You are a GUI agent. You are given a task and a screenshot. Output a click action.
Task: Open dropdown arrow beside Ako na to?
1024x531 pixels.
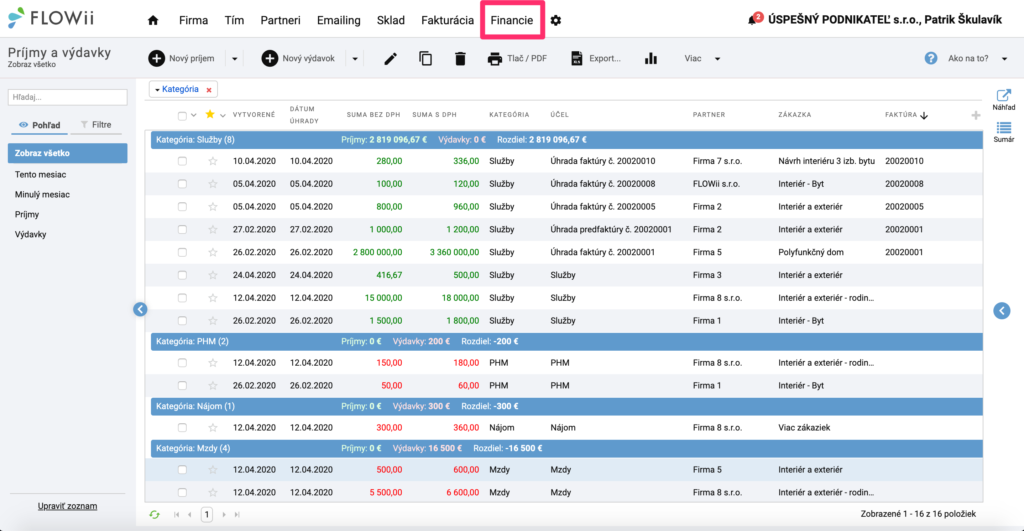coord(1004,59)
